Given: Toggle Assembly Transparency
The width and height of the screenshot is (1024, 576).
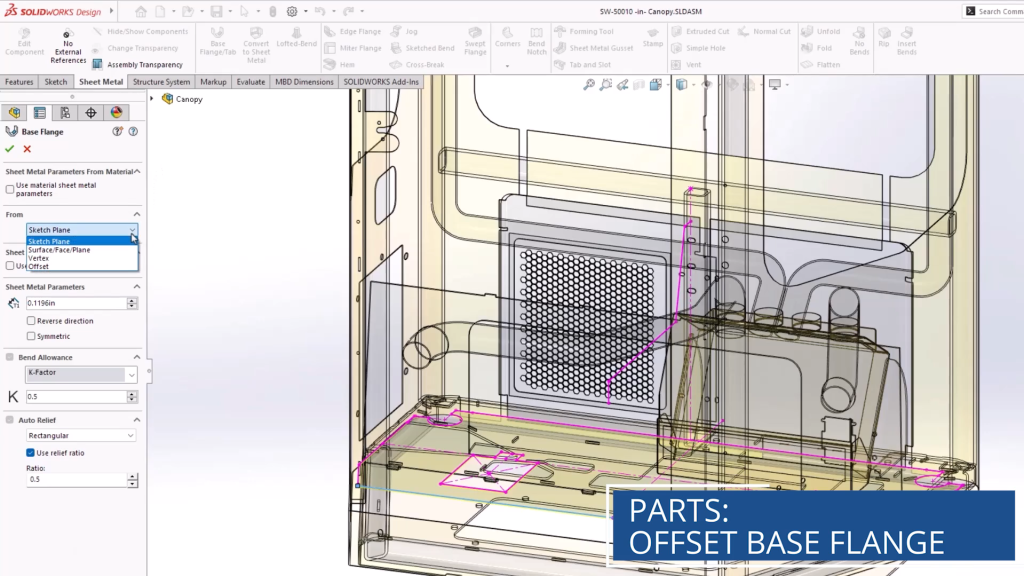Looking at the screenshot, I should coord(137,65).
